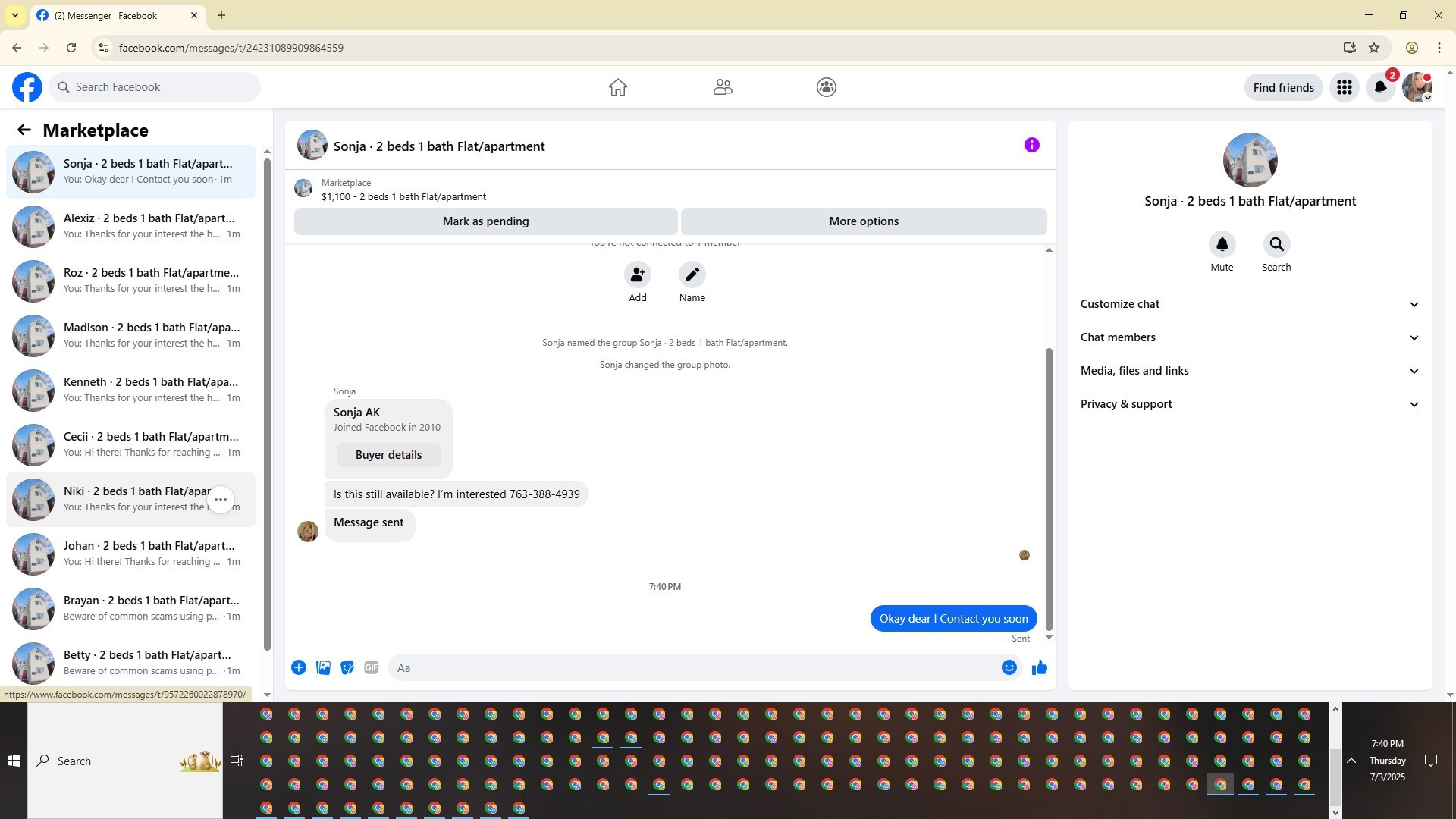Click the Mark as pending button
This screenshot has width=1456, height=819.
(485, 221)
